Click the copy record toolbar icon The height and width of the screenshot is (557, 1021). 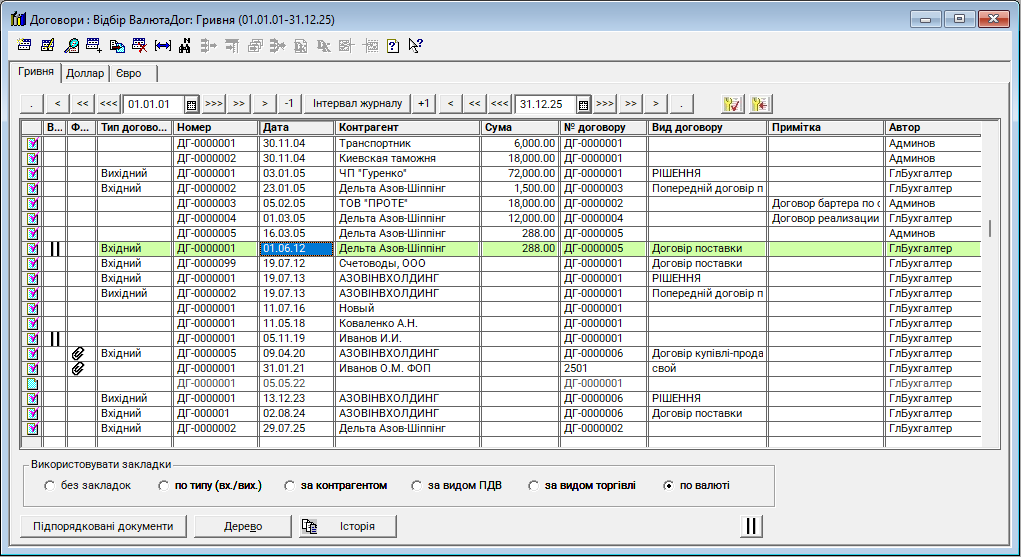(x=117, y=45)
